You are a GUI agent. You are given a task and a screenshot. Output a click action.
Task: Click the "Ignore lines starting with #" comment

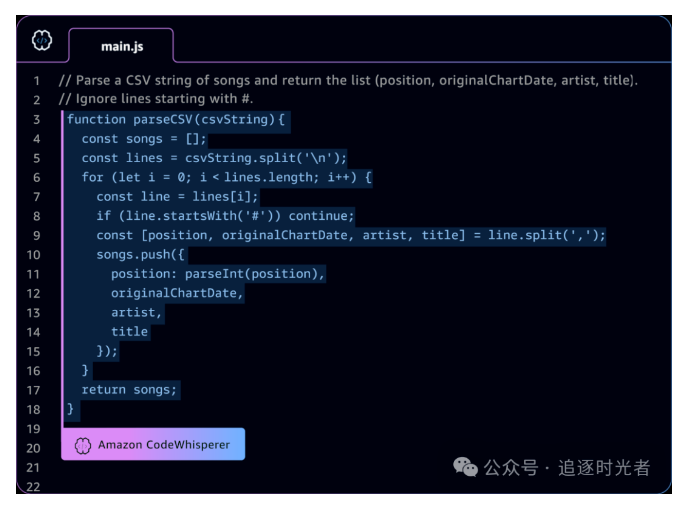click(156, 100)
